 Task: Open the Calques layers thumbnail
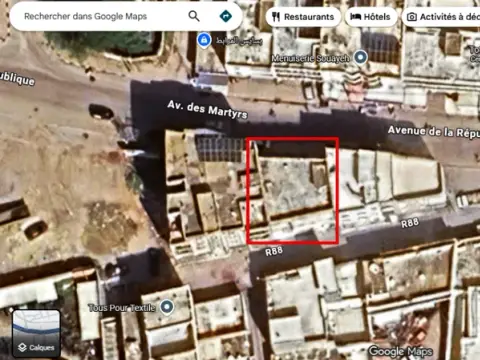pos(36,333)
